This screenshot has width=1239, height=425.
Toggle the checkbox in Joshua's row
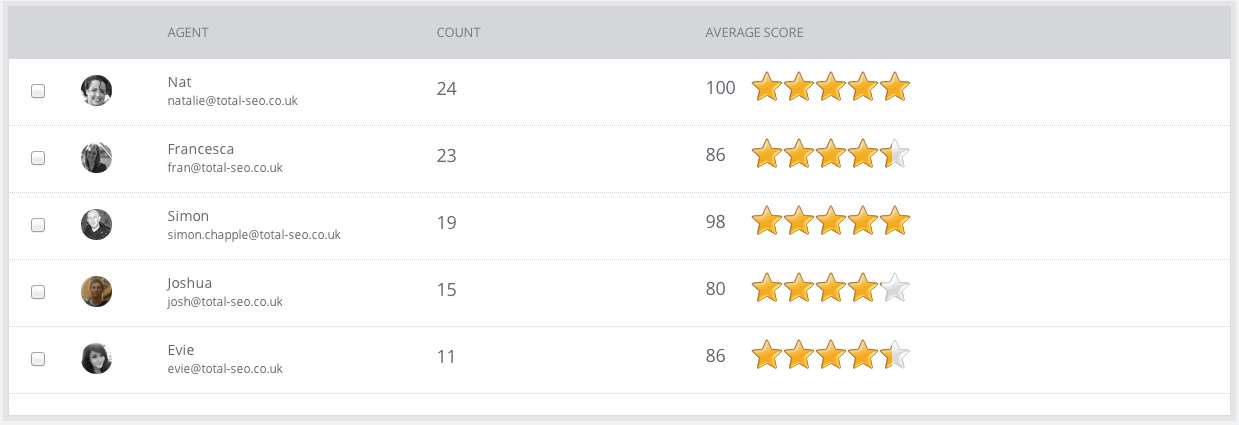[x=38, y=292]
